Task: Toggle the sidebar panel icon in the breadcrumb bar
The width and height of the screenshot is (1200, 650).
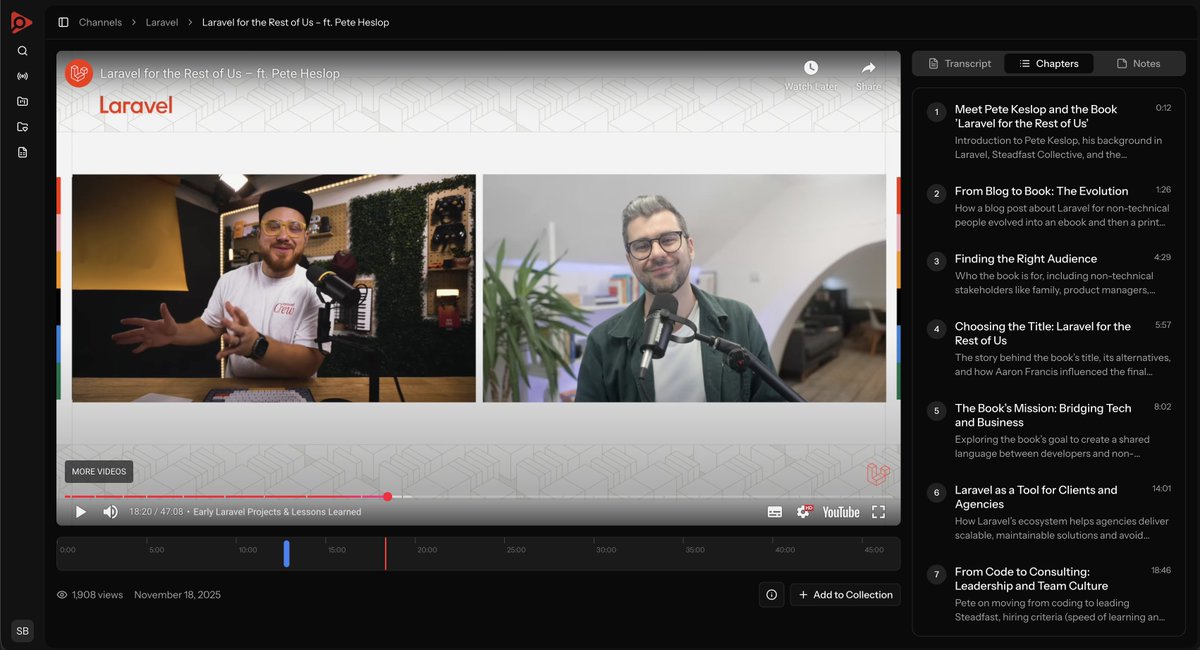Action: coord(63,22)
